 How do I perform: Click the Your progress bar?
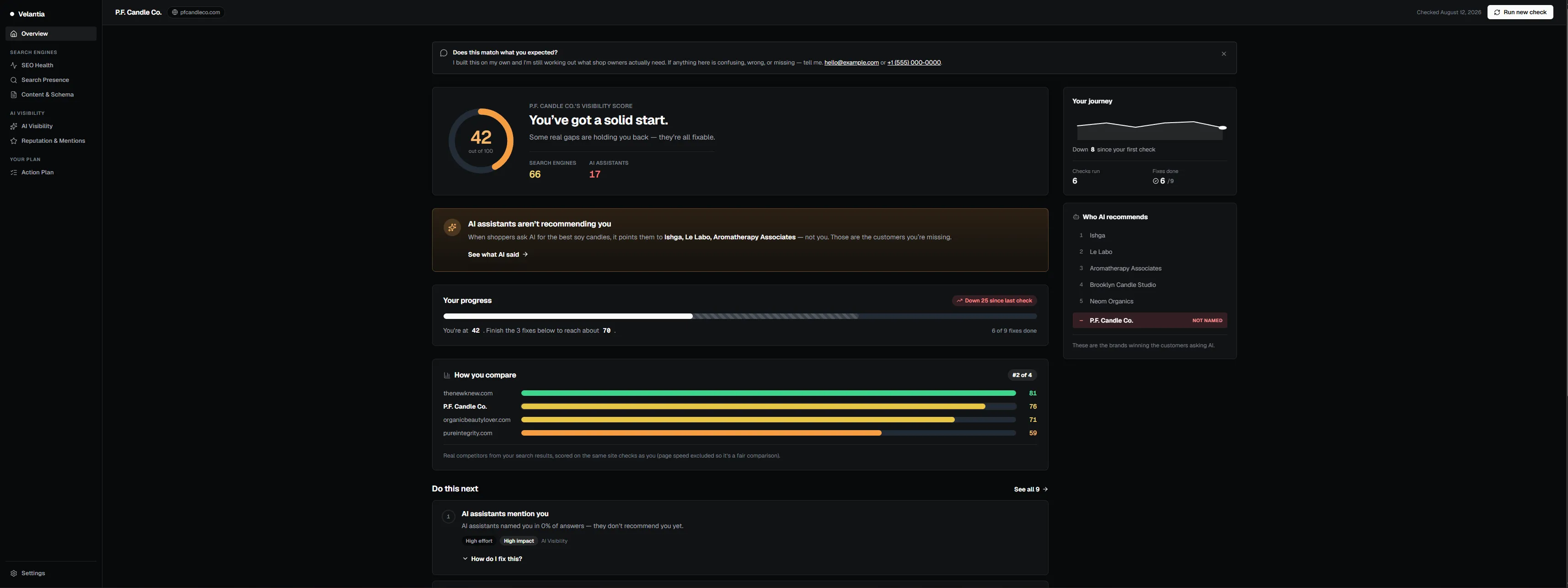click(x=739, y=316)
